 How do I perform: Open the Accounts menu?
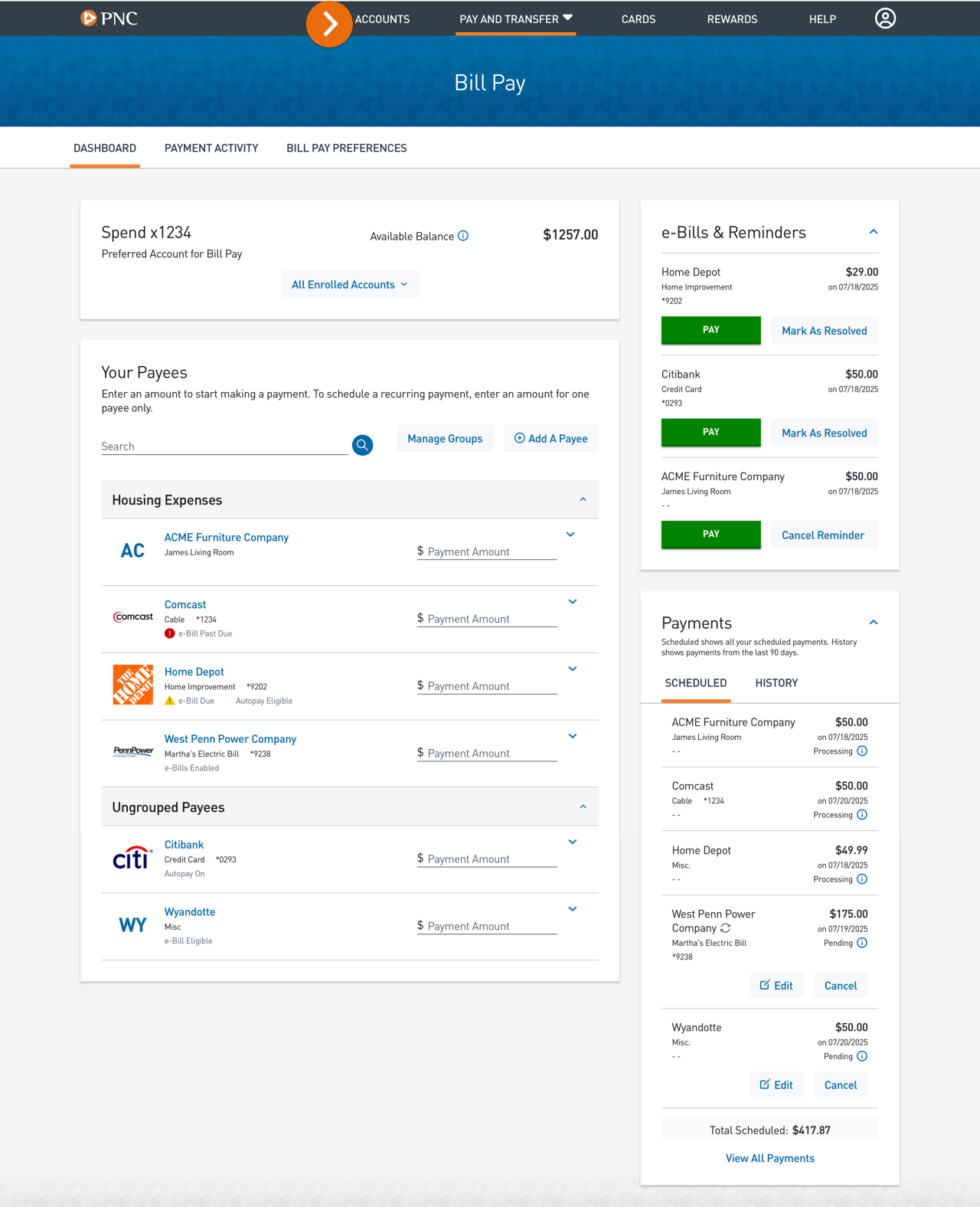[382, 19]
